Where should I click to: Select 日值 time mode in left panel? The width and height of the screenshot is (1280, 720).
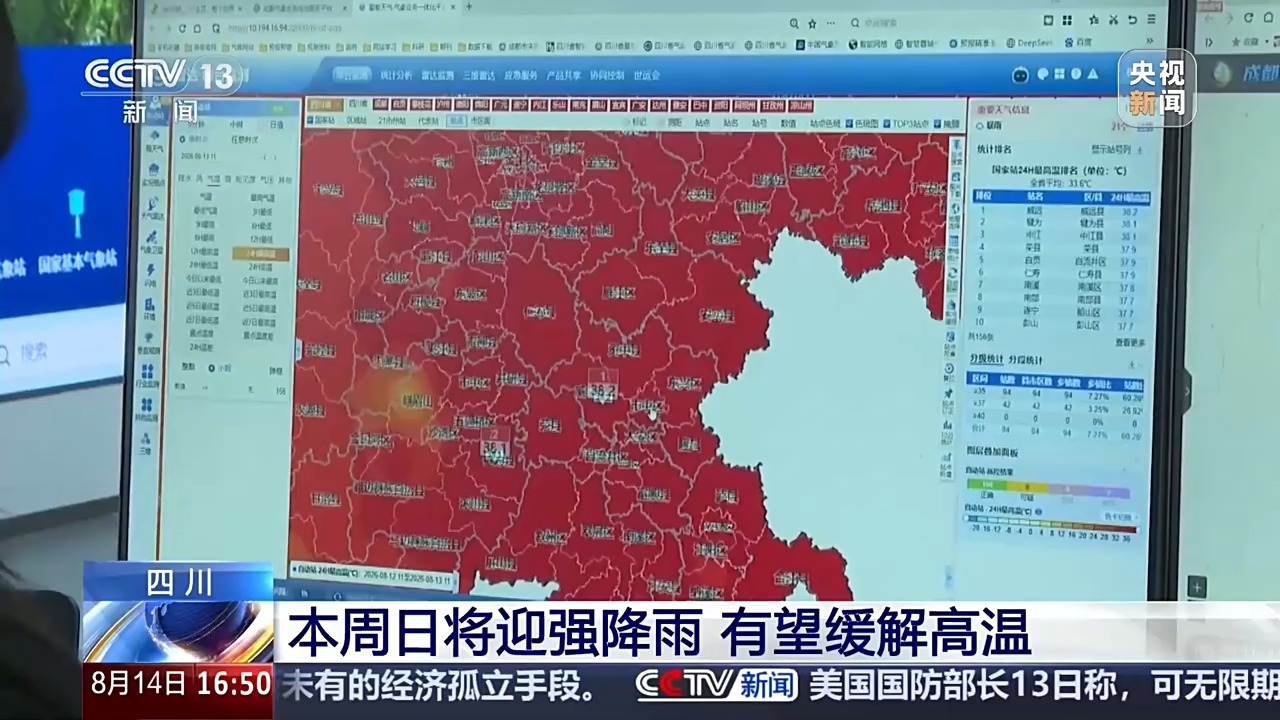click(x=276, y=124)
